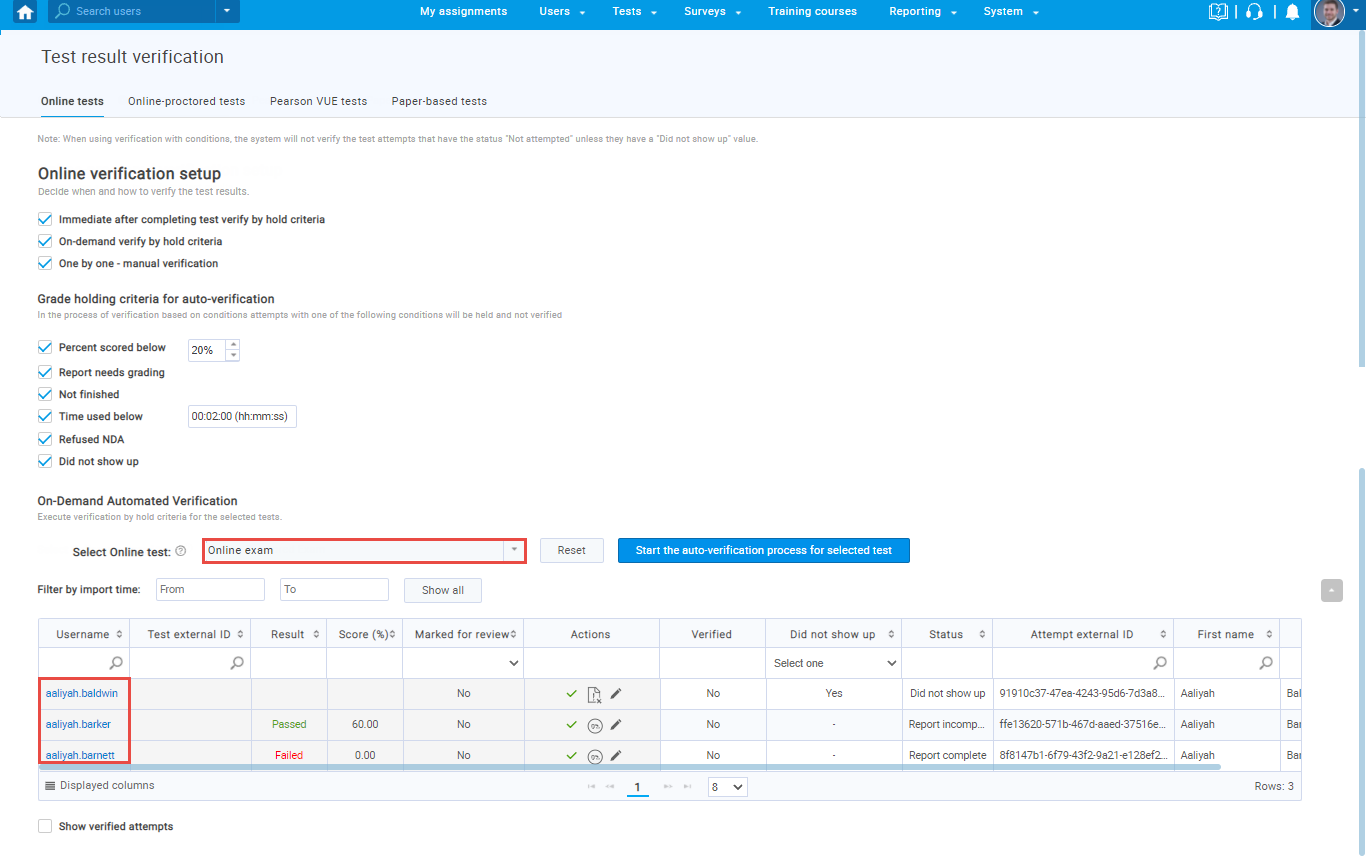Viewport: 1366px width, 865px height.
Task: Click edit pencil for aaliyah.barker row
Action: pyautogui.click(x=616, y=724)
